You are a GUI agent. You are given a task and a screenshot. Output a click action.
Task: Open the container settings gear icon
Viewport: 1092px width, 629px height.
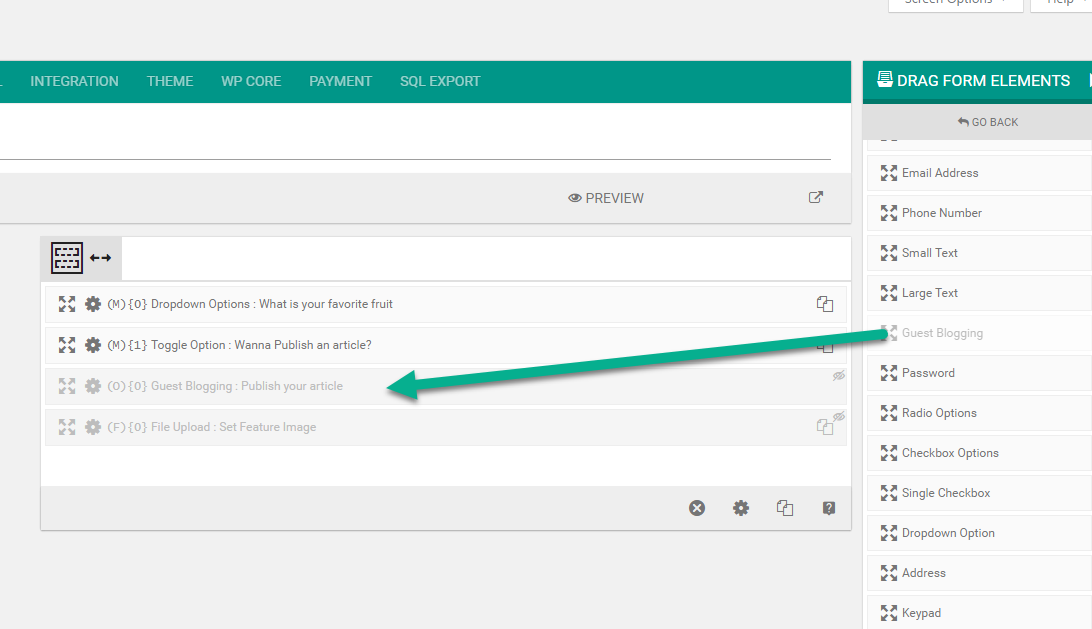741,508
